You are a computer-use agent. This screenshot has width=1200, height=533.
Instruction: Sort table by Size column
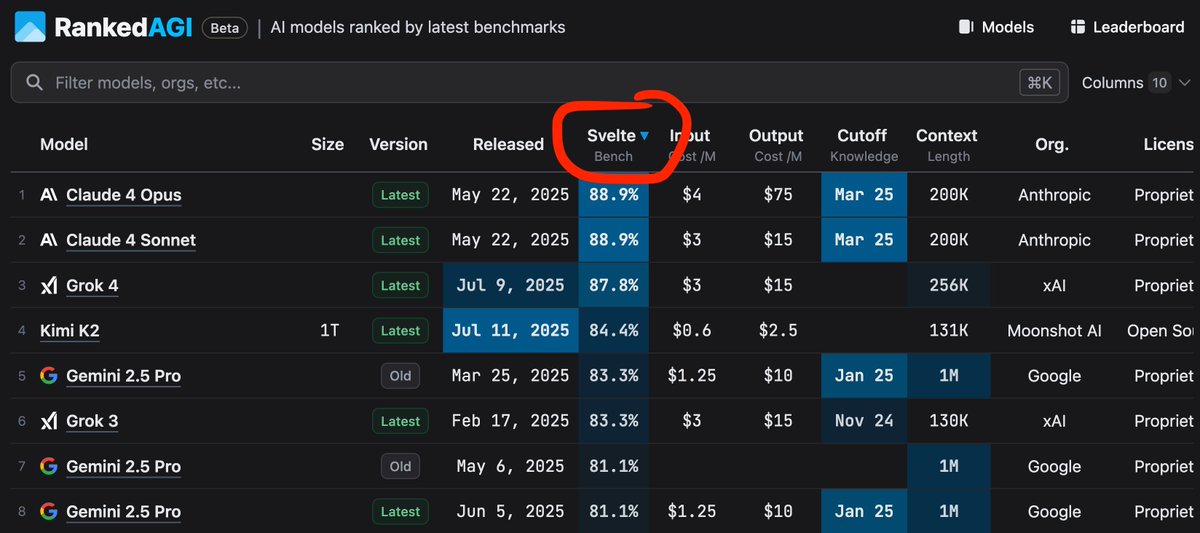327,144
